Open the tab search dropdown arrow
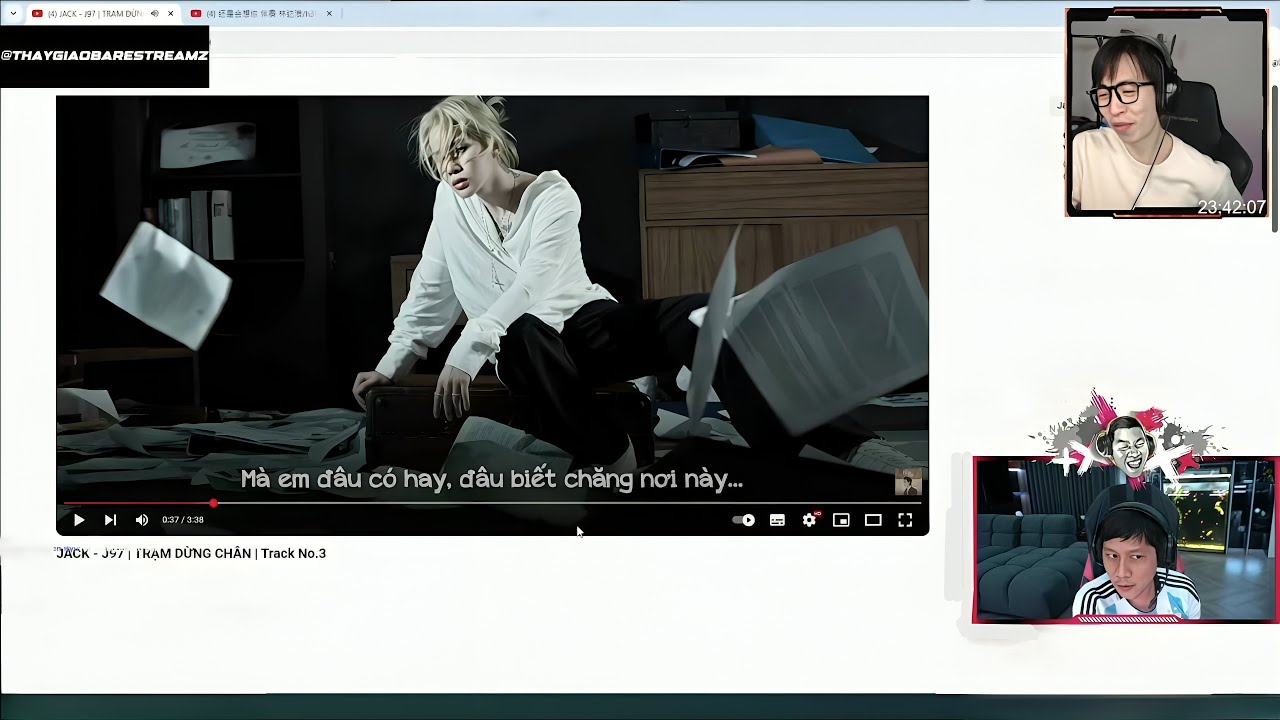 pos(13,13)
